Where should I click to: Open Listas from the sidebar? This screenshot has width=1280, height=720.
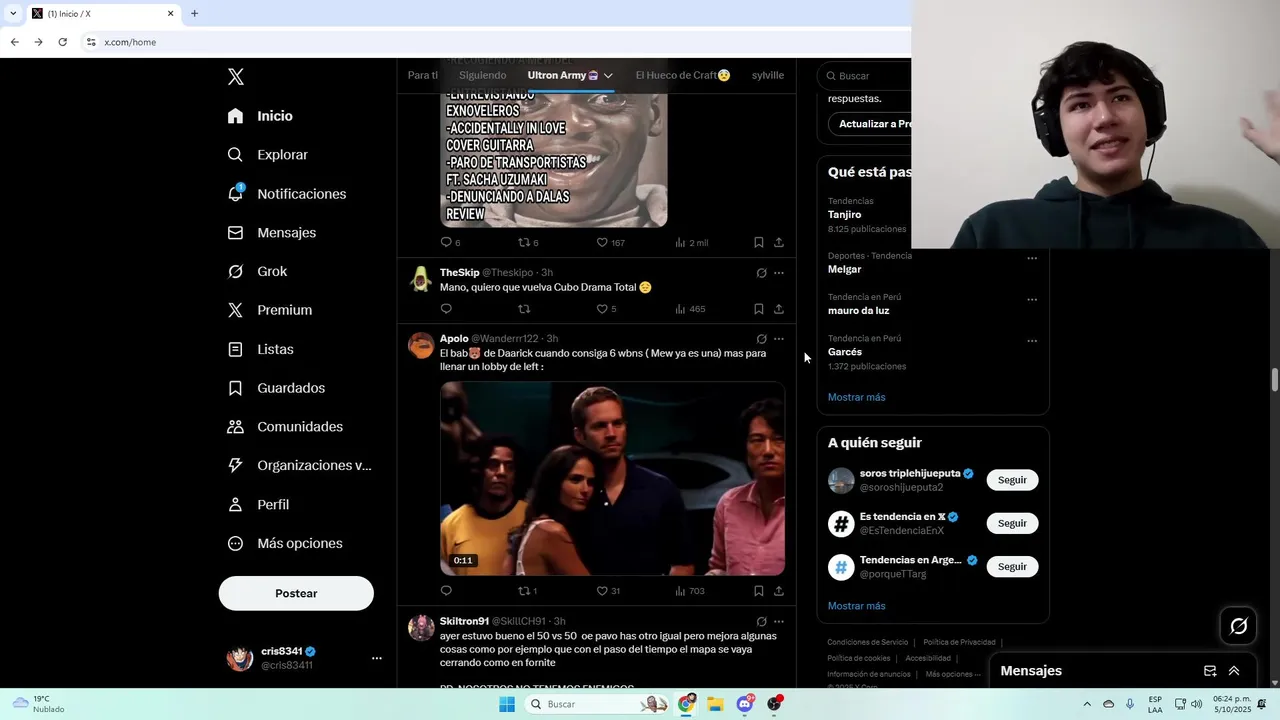pyautogui.click(x=260, y=349)
